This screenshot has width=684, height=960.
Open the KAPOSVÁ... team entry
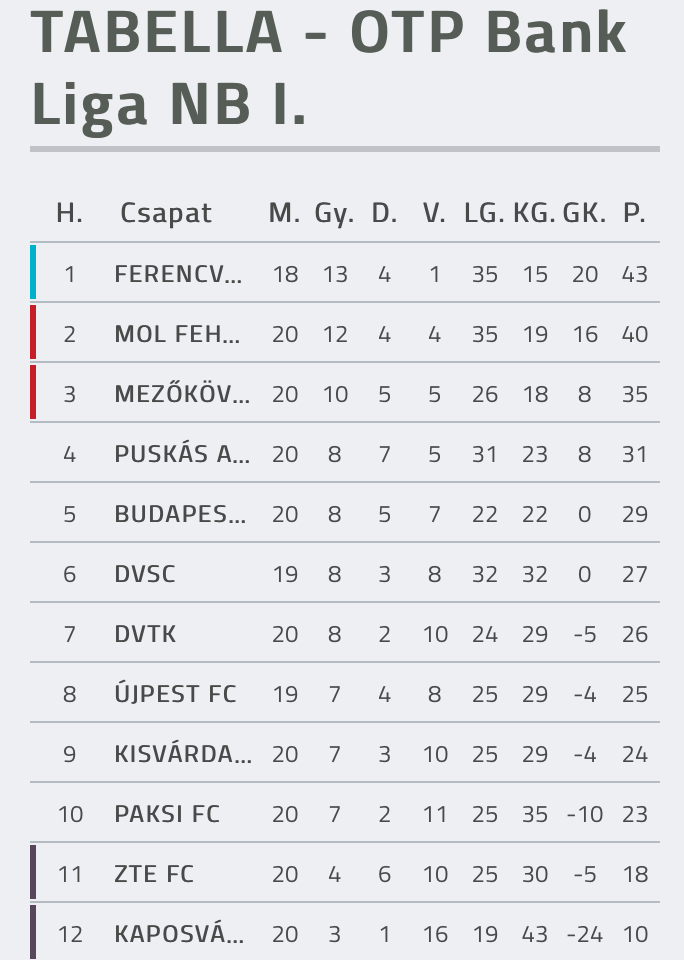179,934
